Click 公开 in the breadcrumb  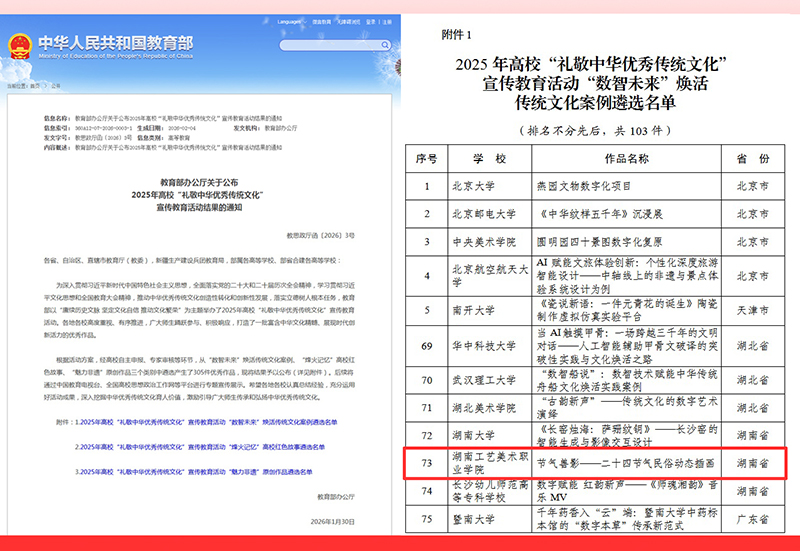click(x=56, y=87)
